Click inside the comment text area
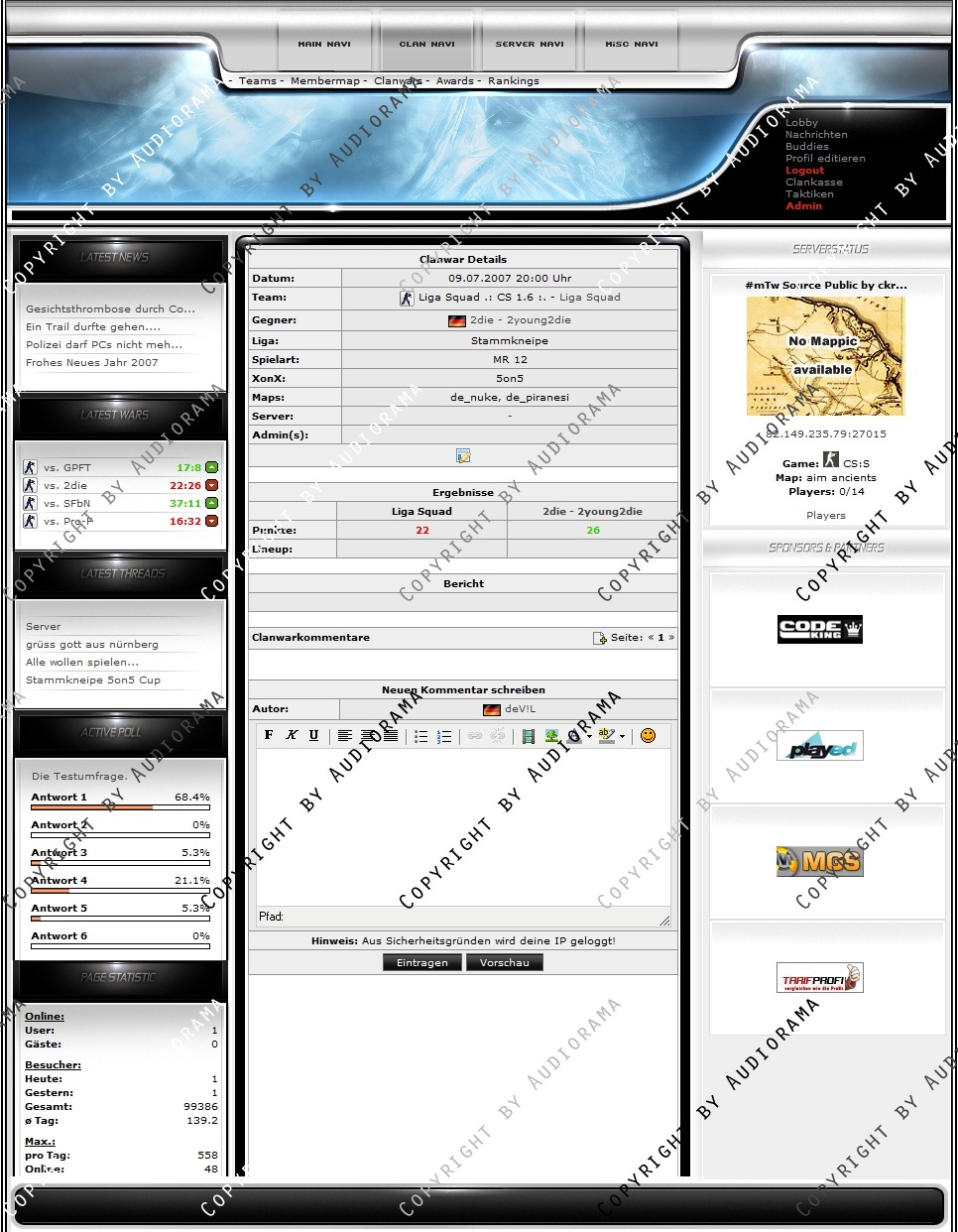Image resolution: width=958 pixels, height=1232 pixels. (x=463, y=823)
